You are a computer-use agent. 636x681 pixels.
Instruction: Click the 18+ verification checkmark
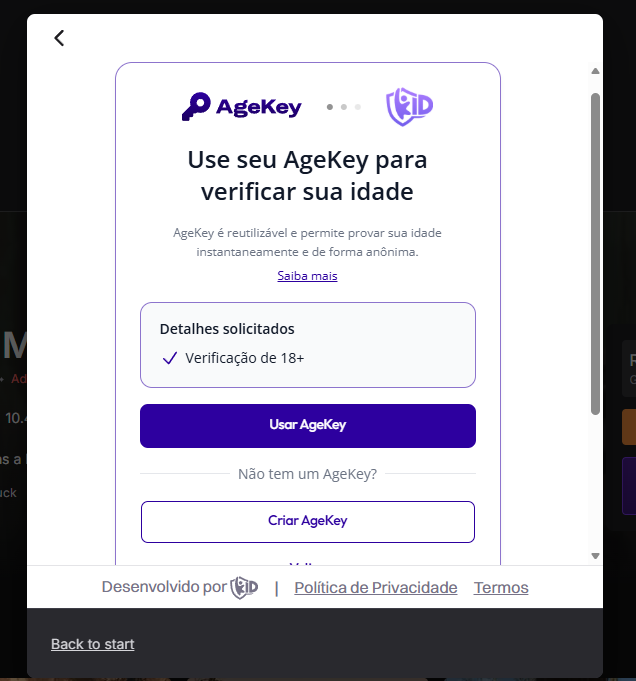(x=169, y=358)
